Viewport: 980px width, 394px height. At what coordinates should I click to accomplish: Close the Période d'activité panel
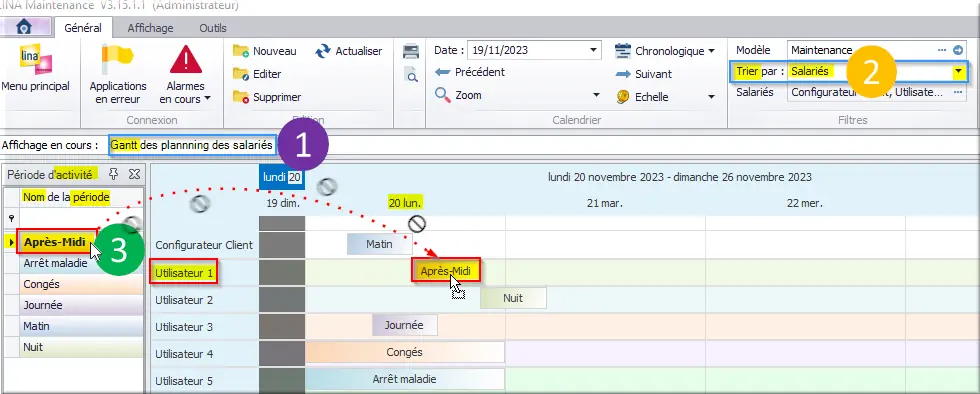pos(134,174)
